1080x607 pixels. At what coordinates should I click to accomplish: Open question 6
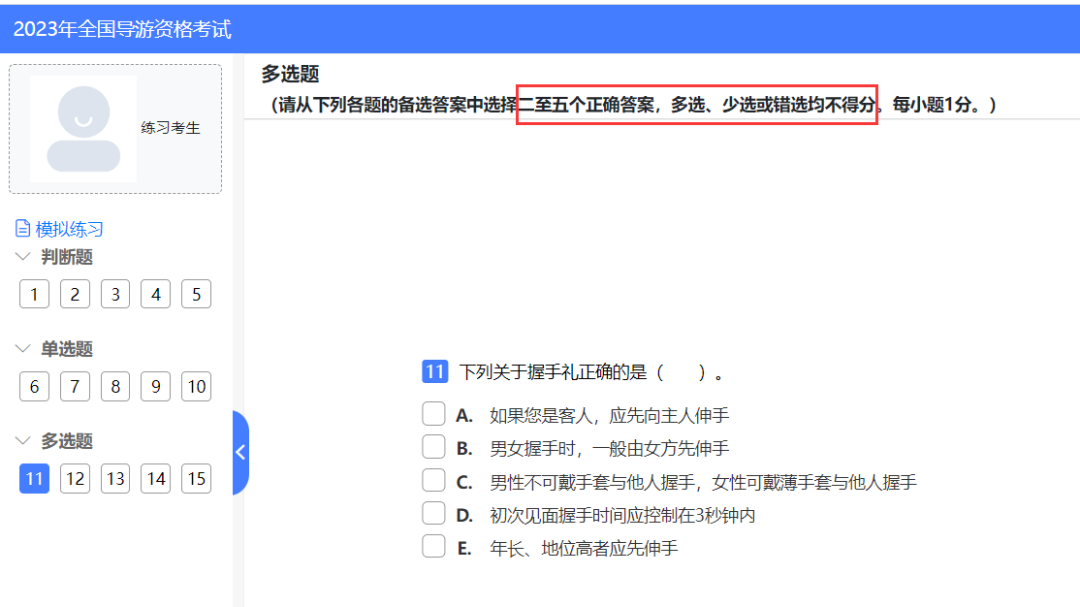coord(34,387)
